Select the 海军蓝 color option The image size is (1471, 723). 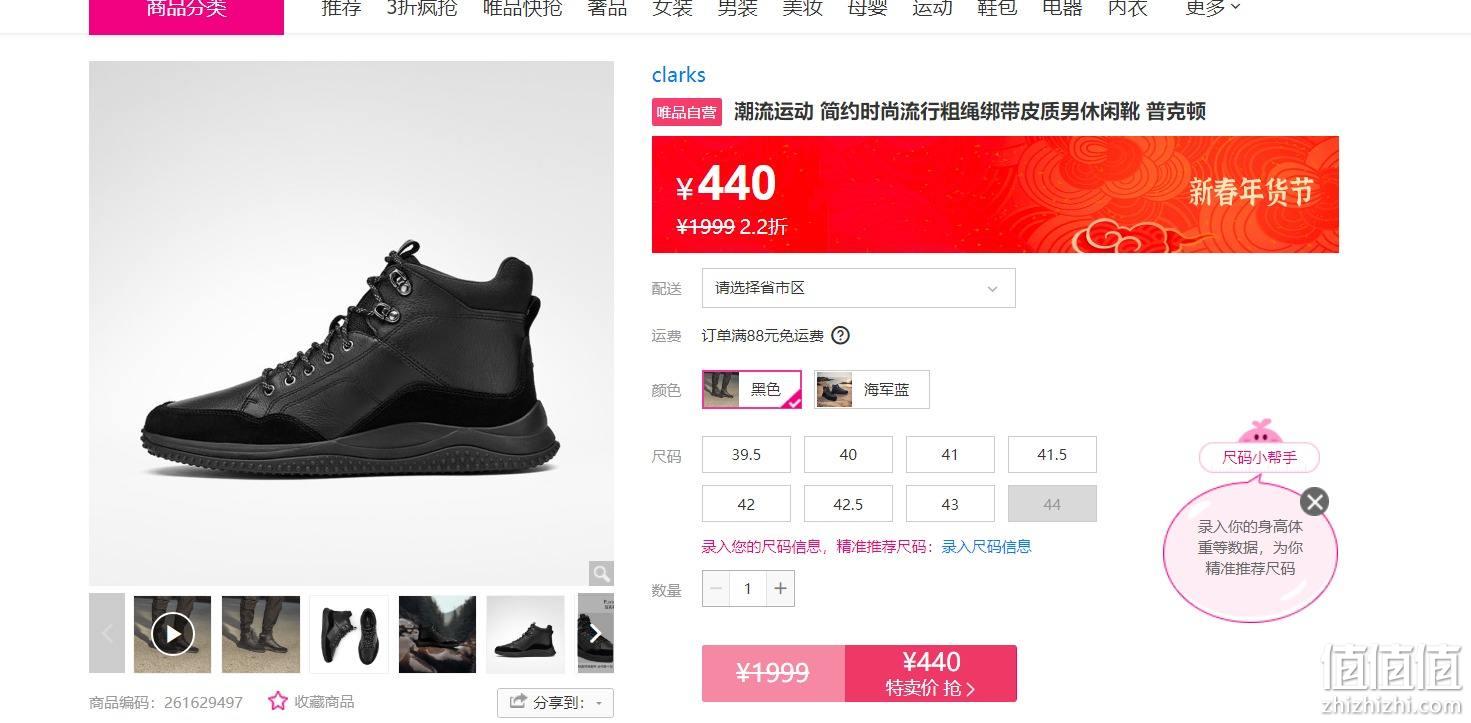[872, 389]
